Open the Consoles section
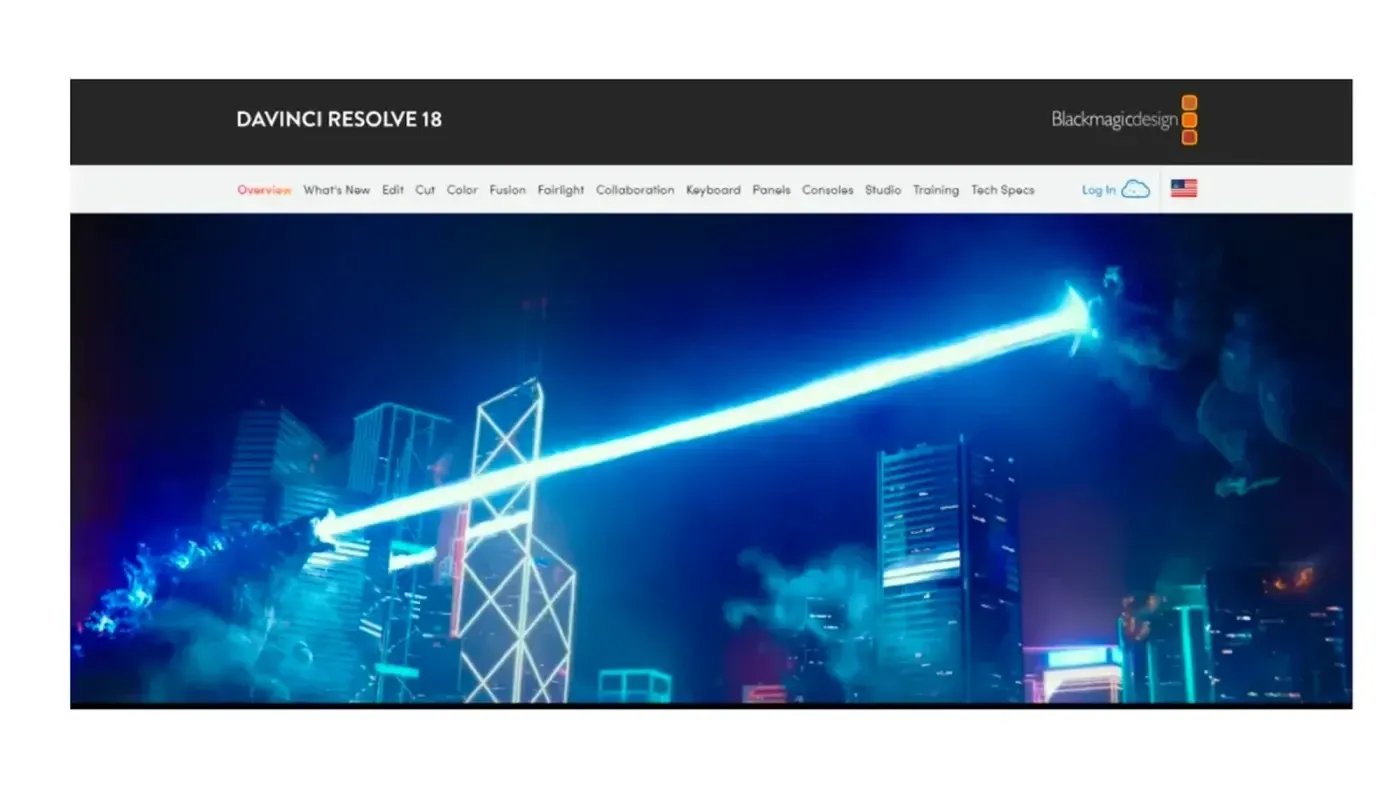This screenshot has height=788, width=1400. pyautogui.click(x=828, y=190)
